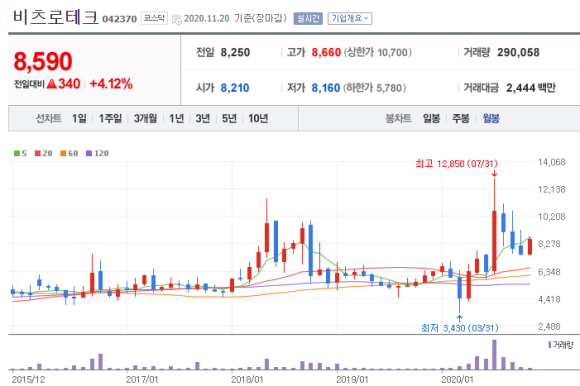Open the 기업개요 dropdown
580x386 pixels.
pos(350,18)
